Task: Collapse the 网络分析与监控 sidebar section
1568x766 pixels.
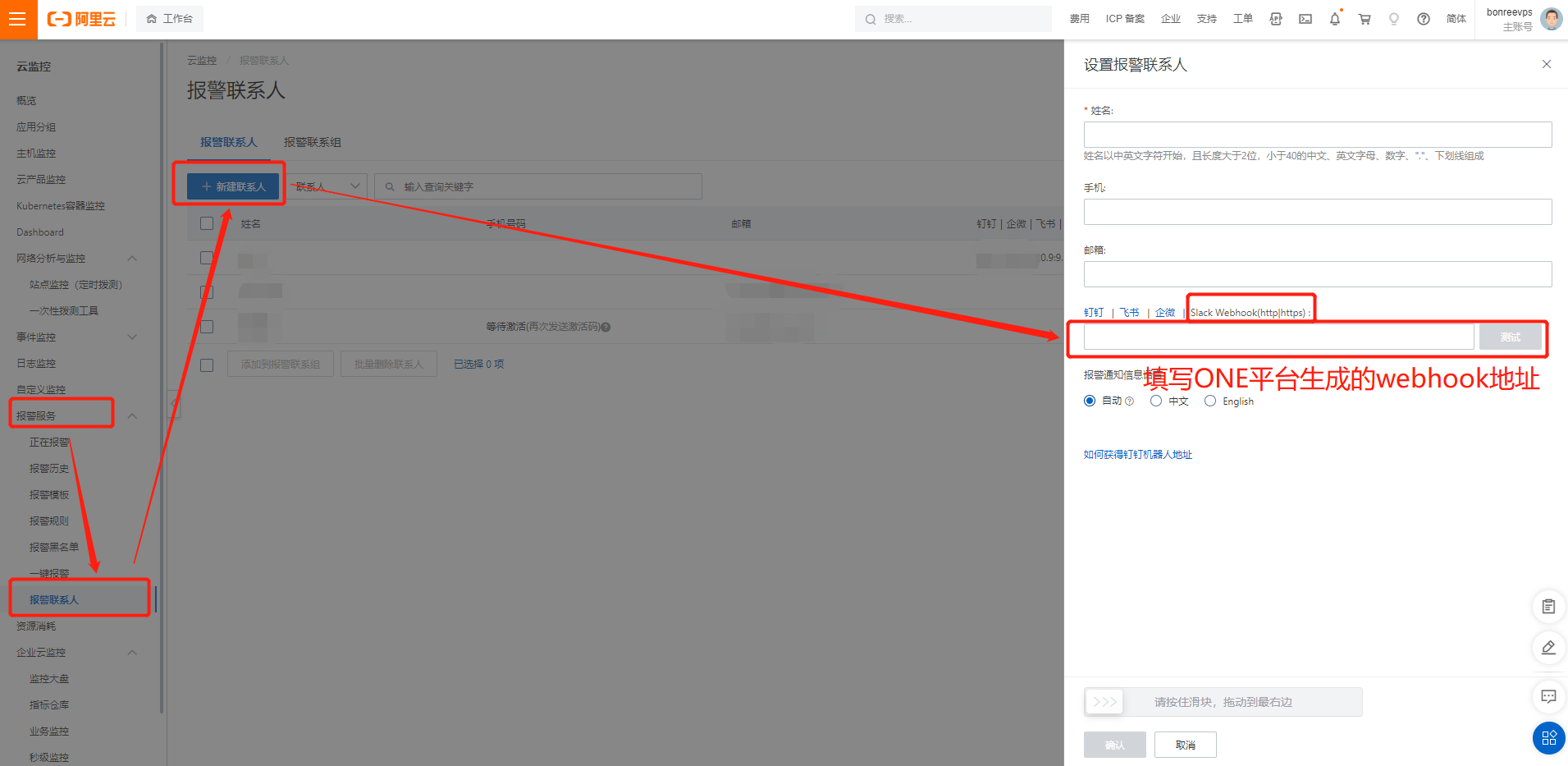Action: pos(132,259)
